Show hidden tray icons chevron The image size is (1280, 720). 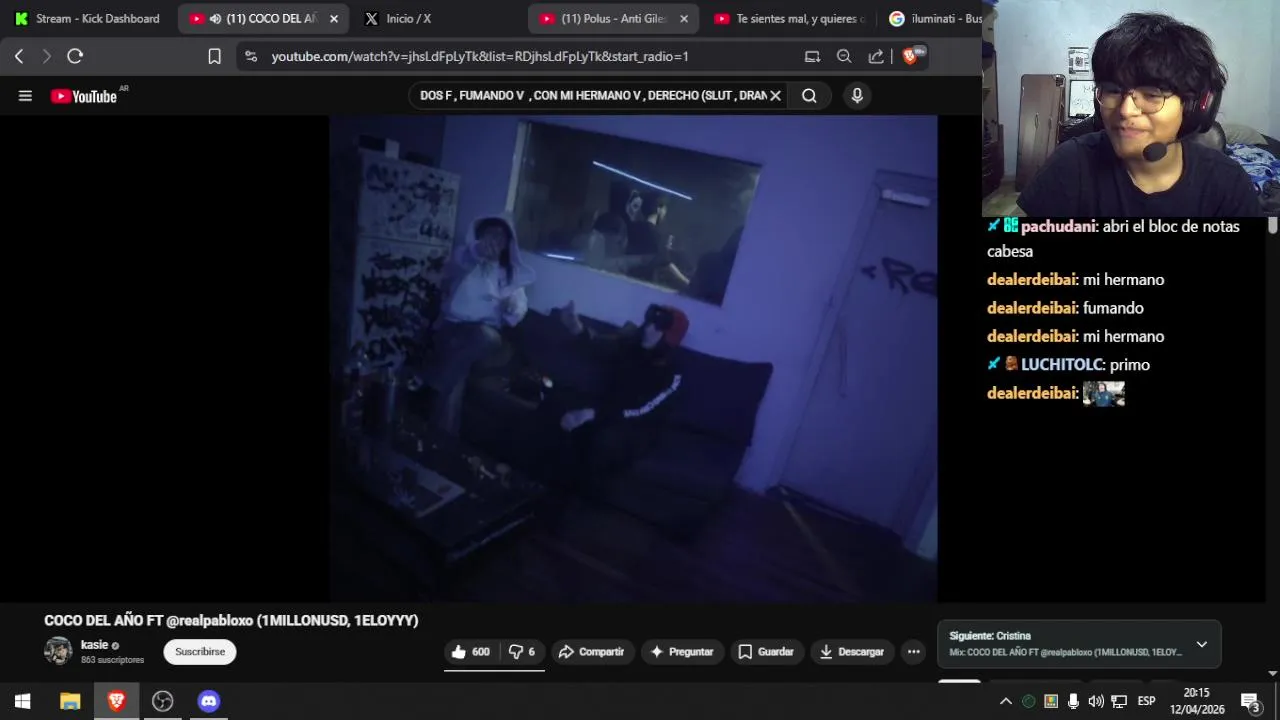[1006, 701]
